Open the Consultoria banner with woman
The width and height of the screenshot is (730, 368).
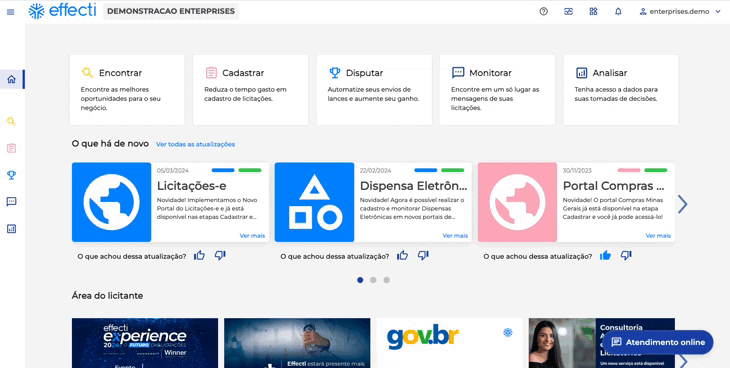(602, 343)
